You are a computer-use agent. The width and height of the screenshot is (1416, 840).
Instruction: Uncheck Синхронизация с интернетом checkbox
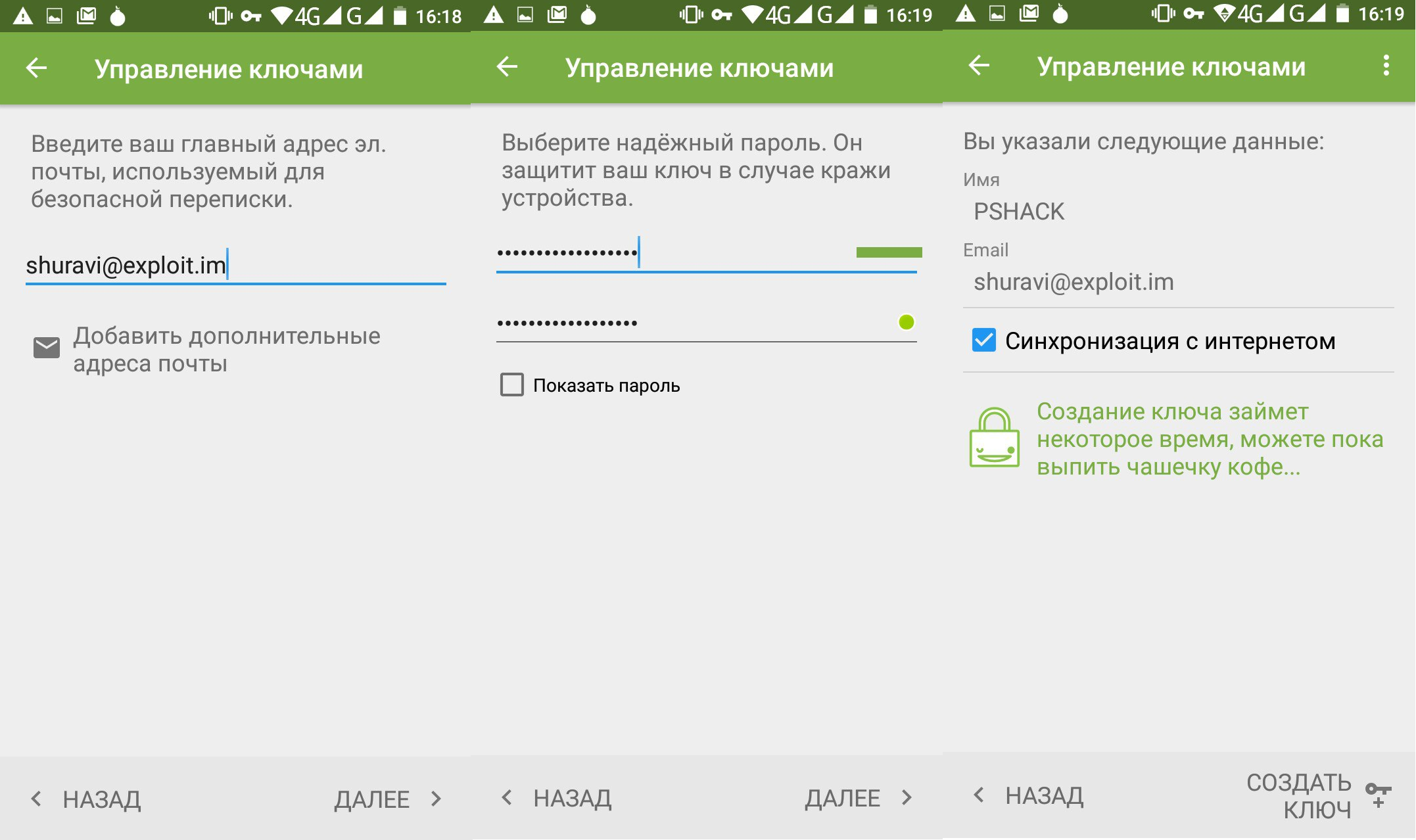tap(983, 340)
